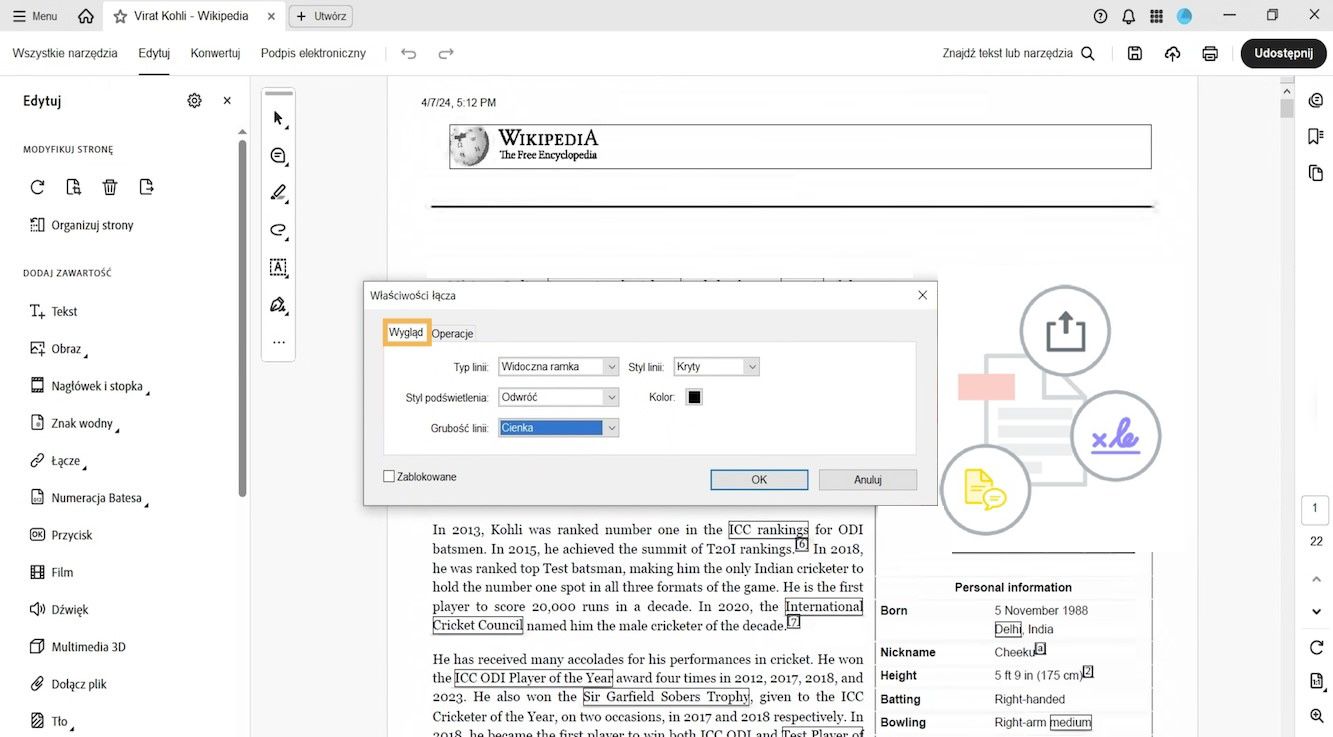The height and width of the screenshot is (737, 1333).
Task: Click the Znajdź tekst lub narzędzia search
Action: [1019, 53]
